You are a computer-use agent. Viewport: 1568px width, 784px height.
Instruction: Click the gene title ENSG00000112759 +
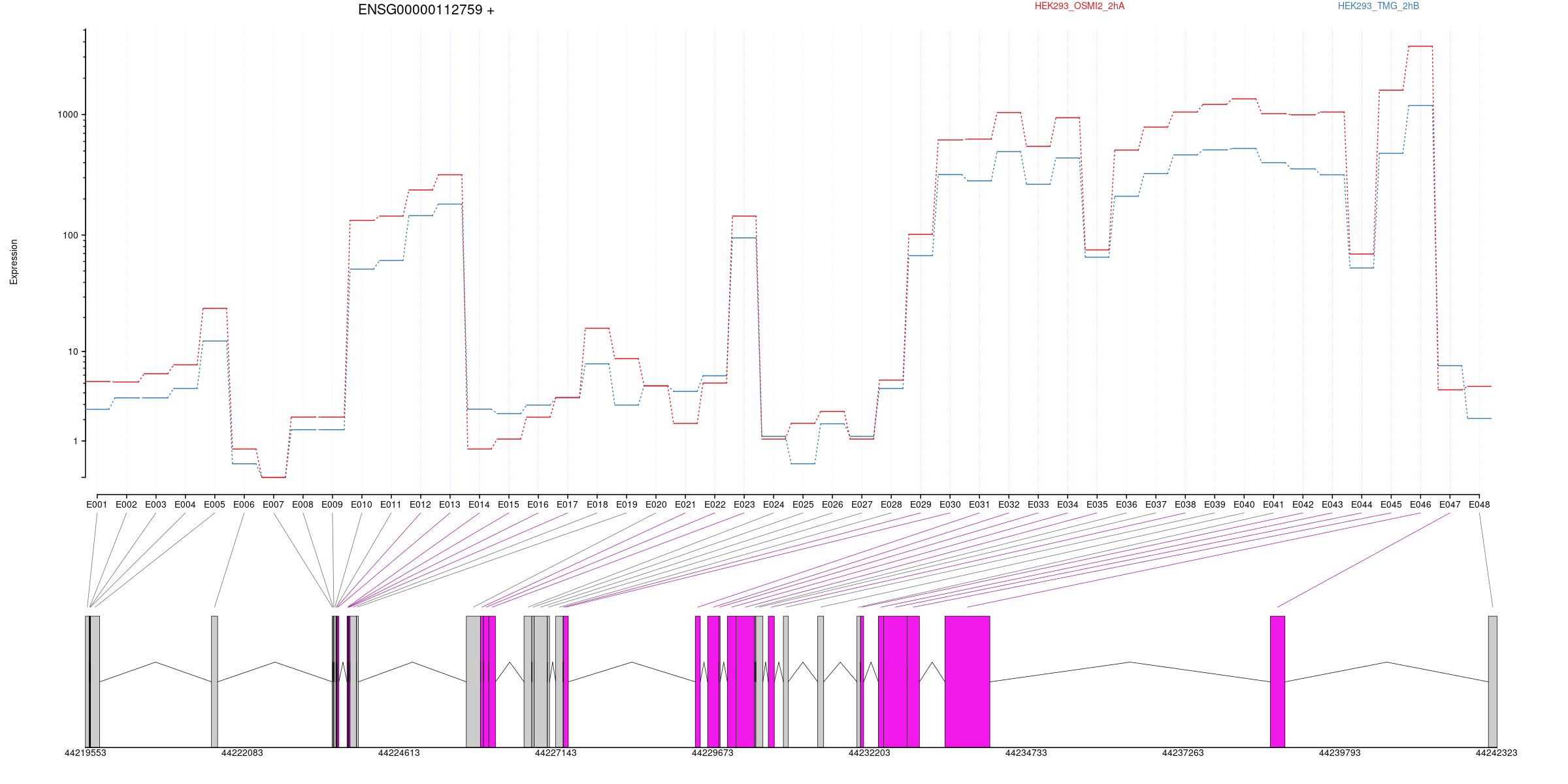pyautogui.click(x=426, y=10)
